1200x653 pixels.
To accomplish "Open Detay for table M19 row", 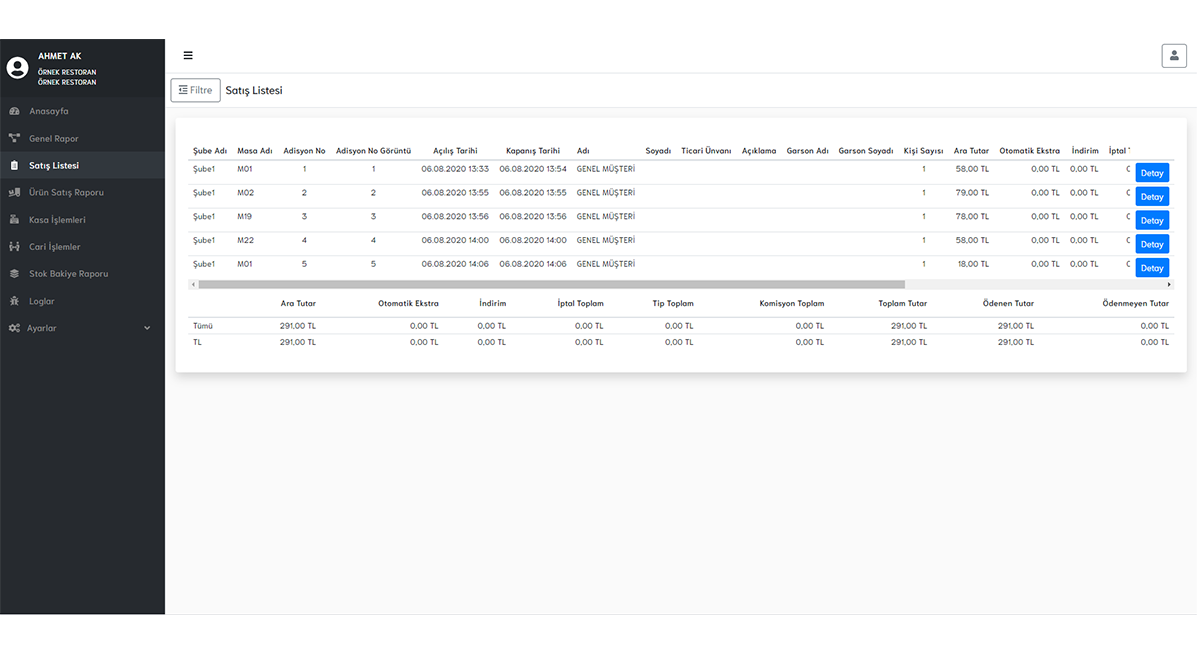I will (x=1152, y=220).
